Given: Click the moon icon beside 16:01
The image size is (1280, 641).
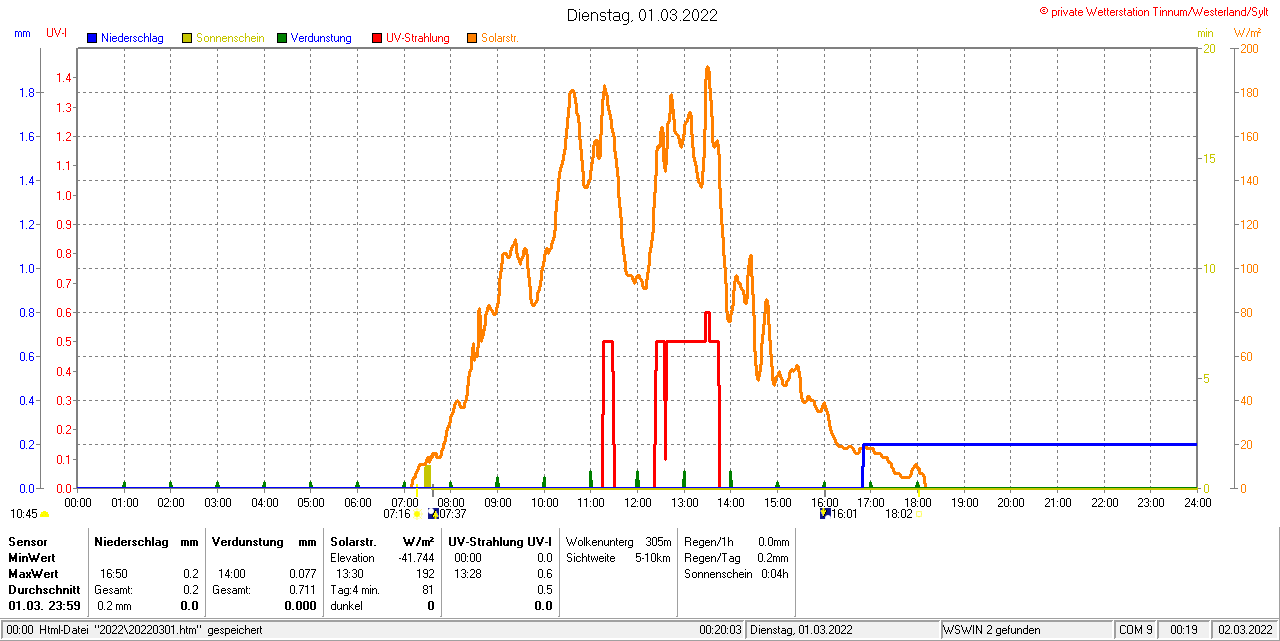Looking at the screenshot, I should 825,514.
